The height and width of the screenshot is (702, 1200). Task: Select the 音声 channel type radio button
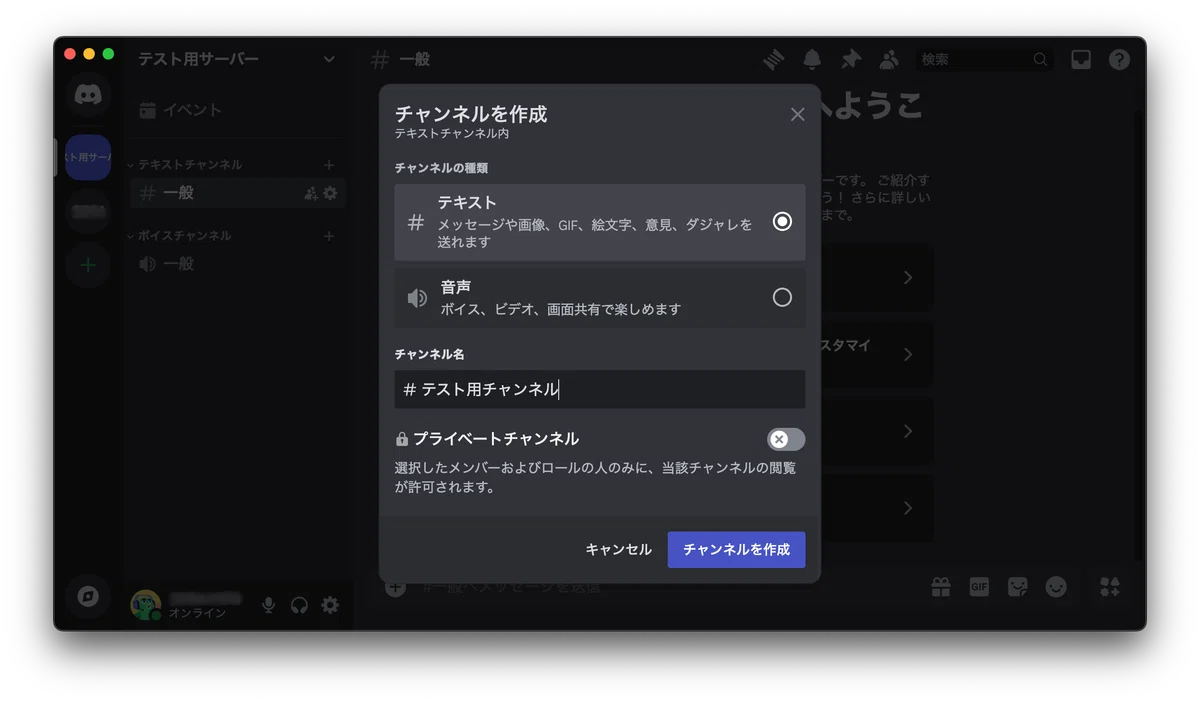(x=782, y=297)
